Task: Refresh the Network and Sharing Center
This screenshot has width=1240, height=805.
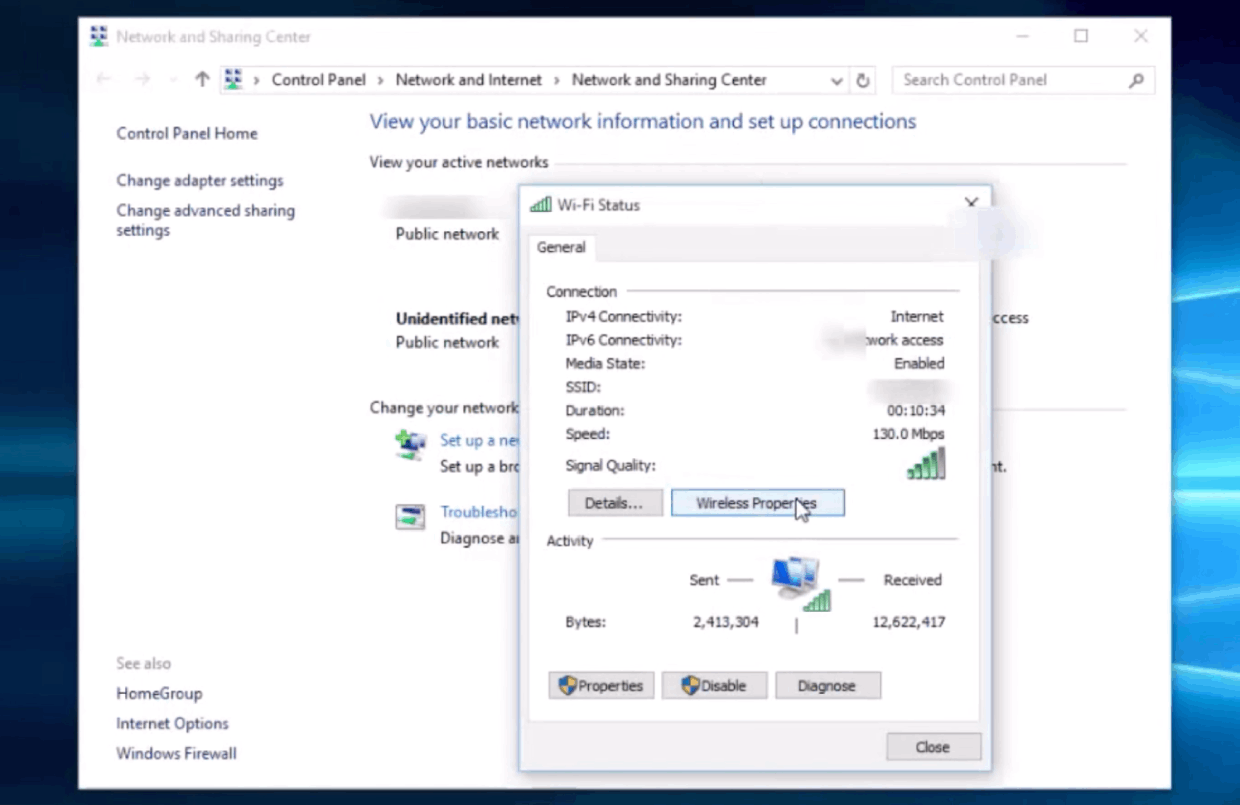Action: [863, 80]
